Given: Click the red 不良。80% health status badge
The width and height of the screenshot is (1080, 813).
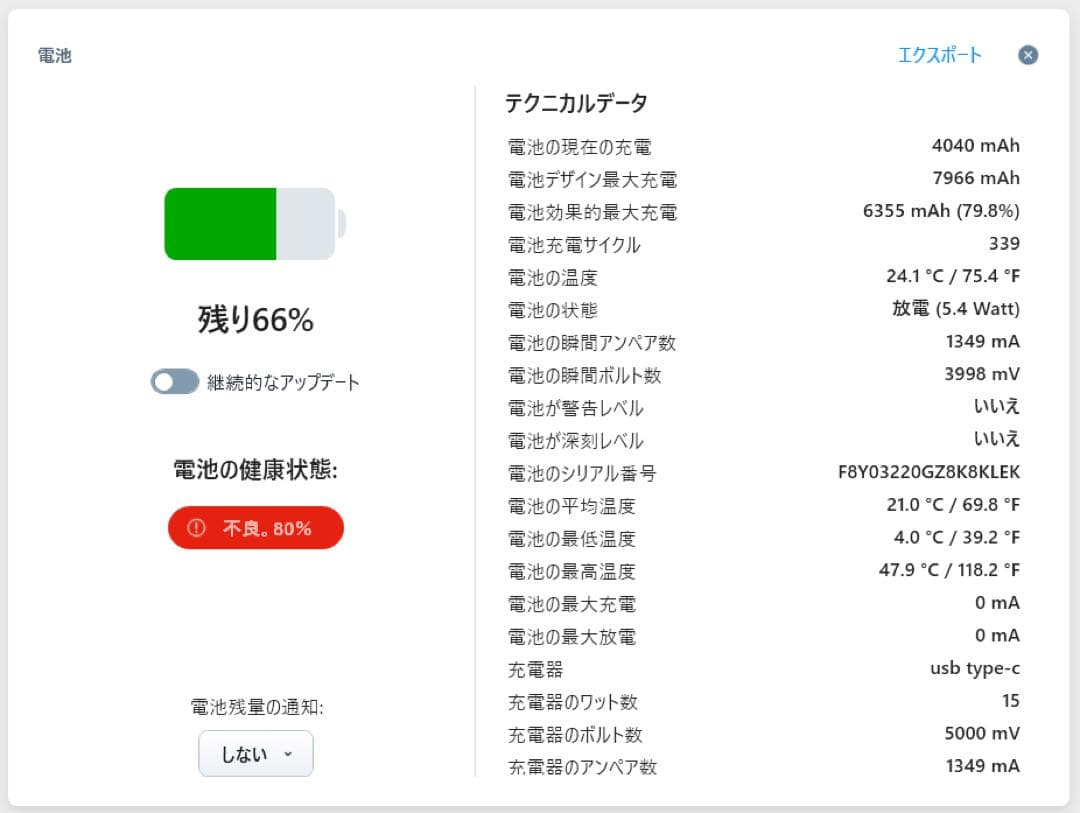Looking at the screenshot, I should pyautogui.click(x=255, y=527).
